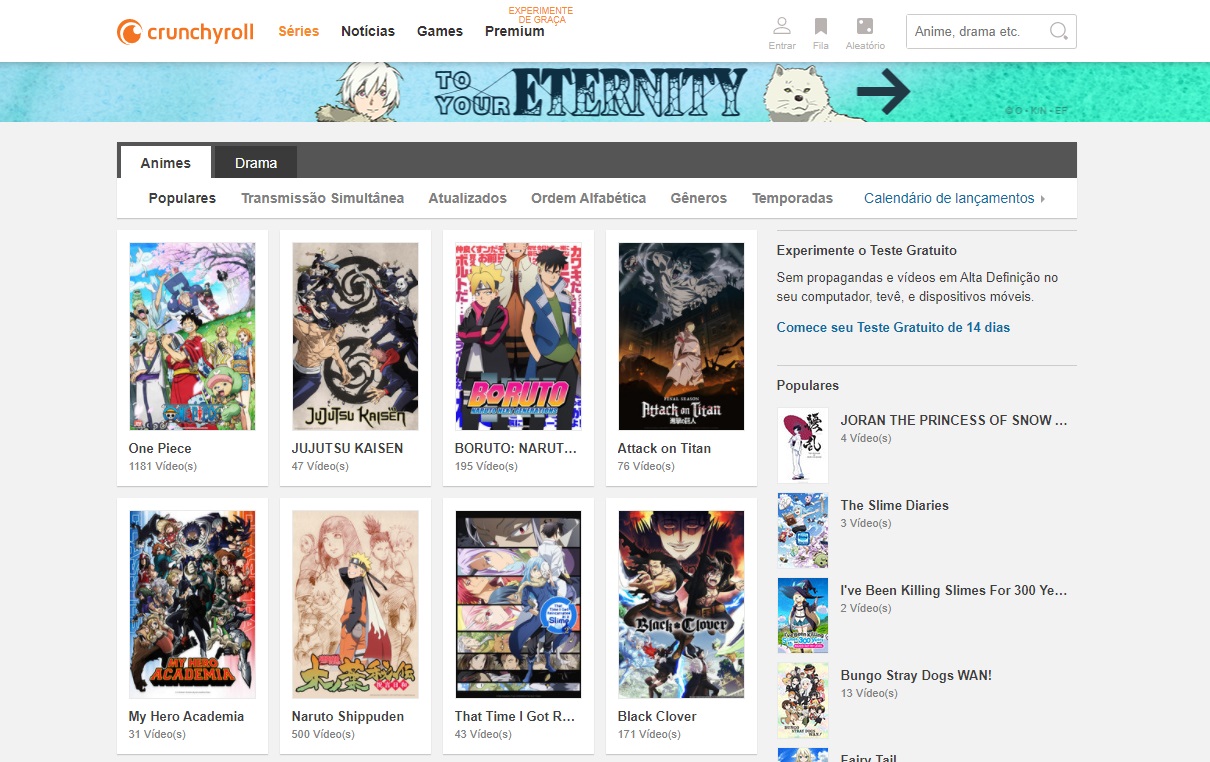Switch to the Drama tab

tap(256, 162)
